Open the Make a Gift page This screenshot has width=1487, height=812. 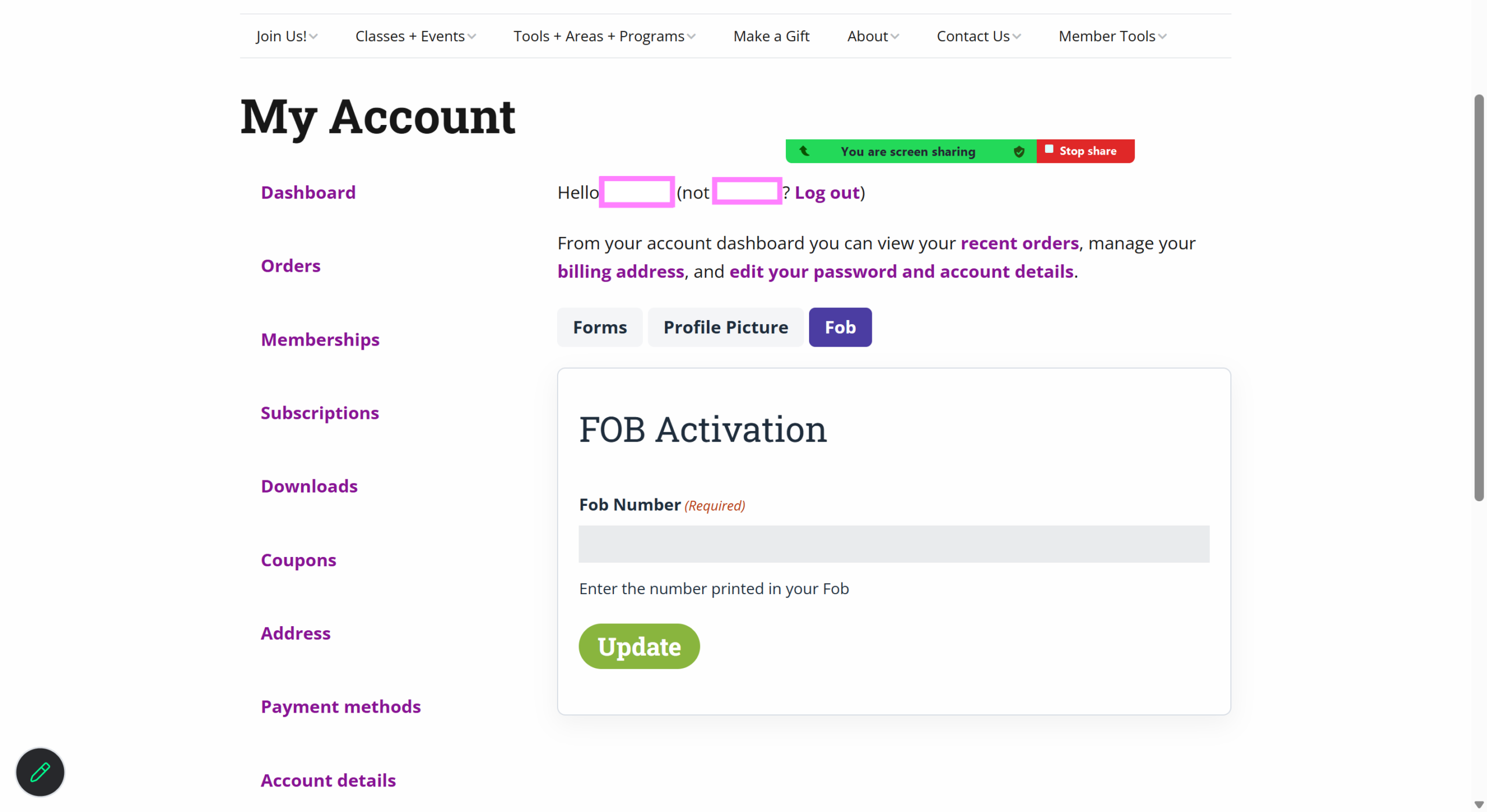771,36
